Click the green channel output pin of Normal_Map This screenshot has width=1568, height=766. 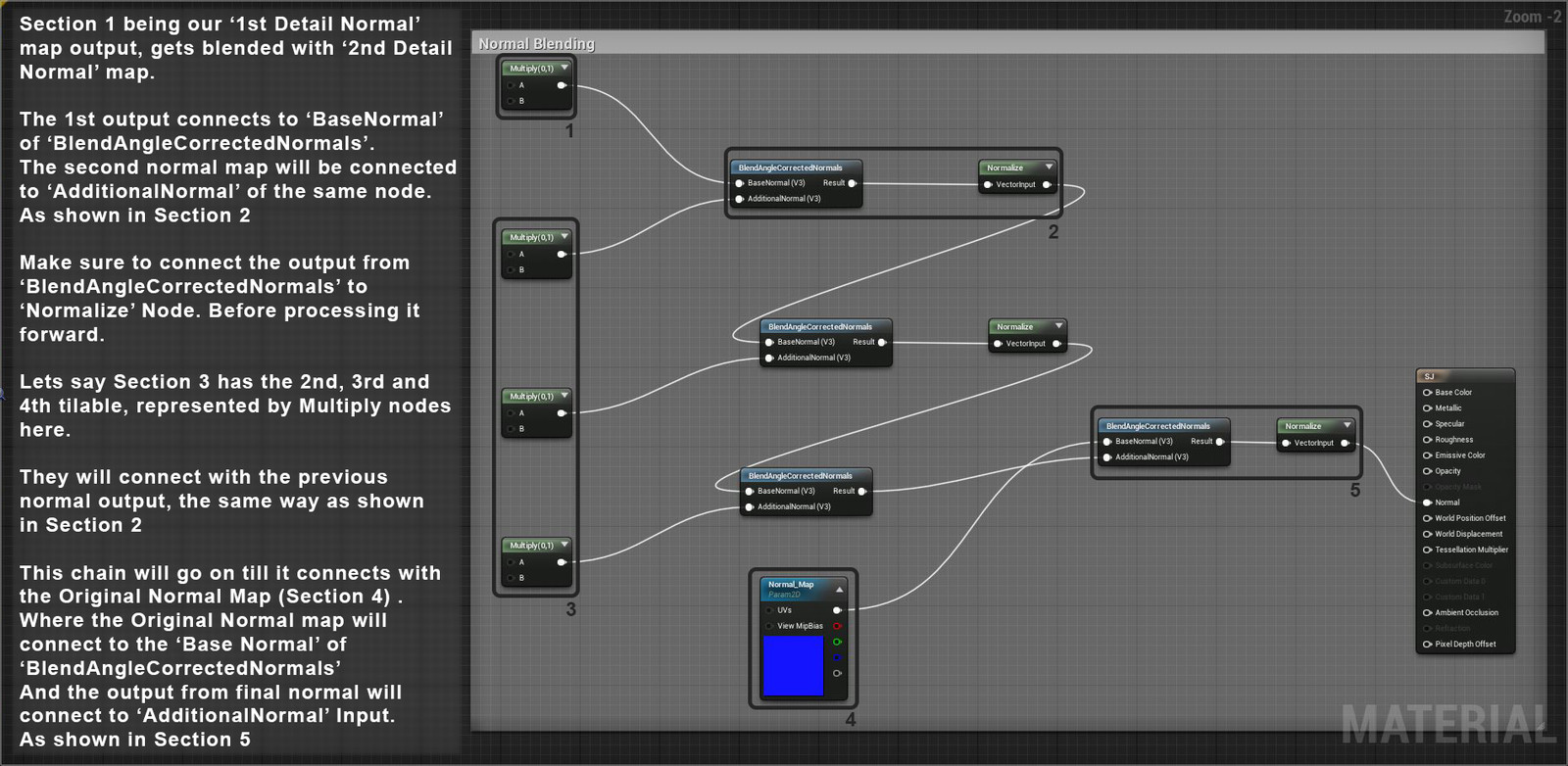[837, 642]
